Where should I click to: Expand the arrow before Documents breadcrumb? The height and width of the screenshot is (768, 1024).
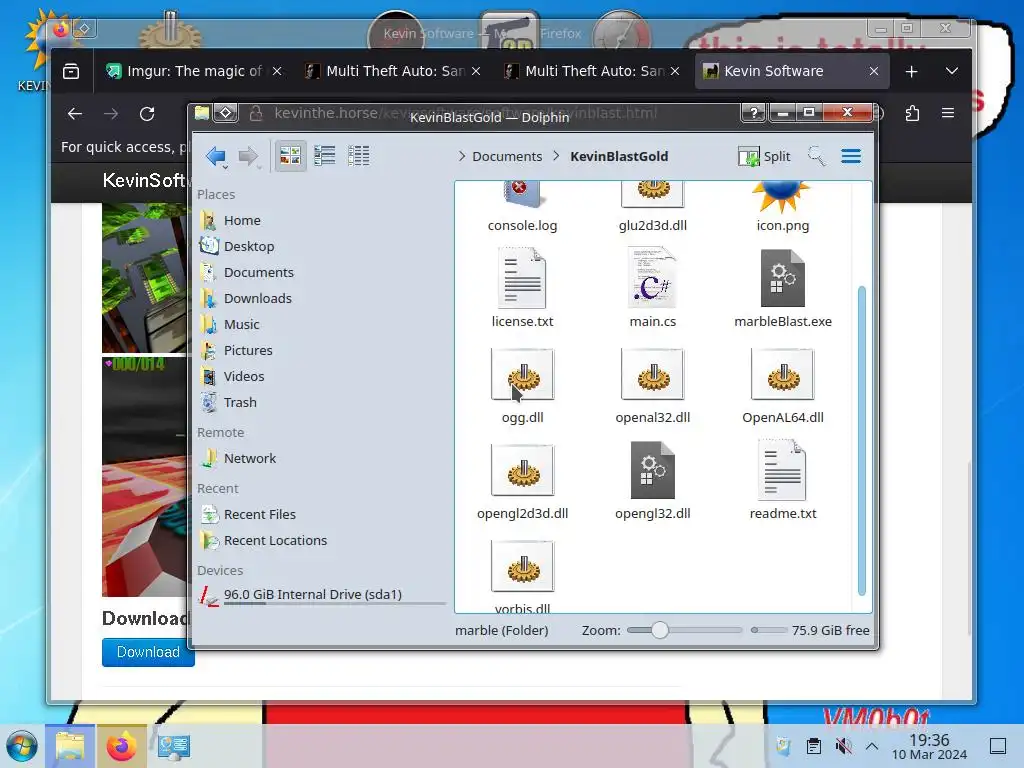coord(462,156)
